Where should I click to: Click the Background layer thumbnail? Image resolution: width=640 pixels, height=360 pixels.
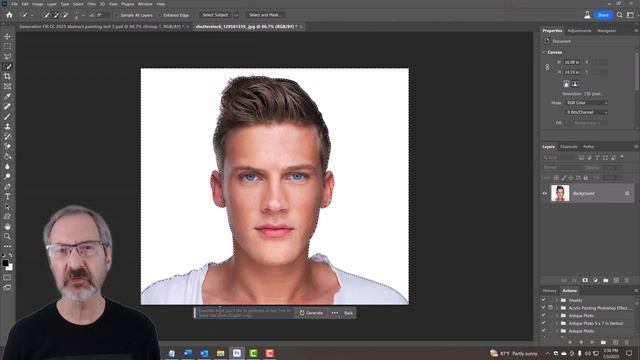(560, 193)
